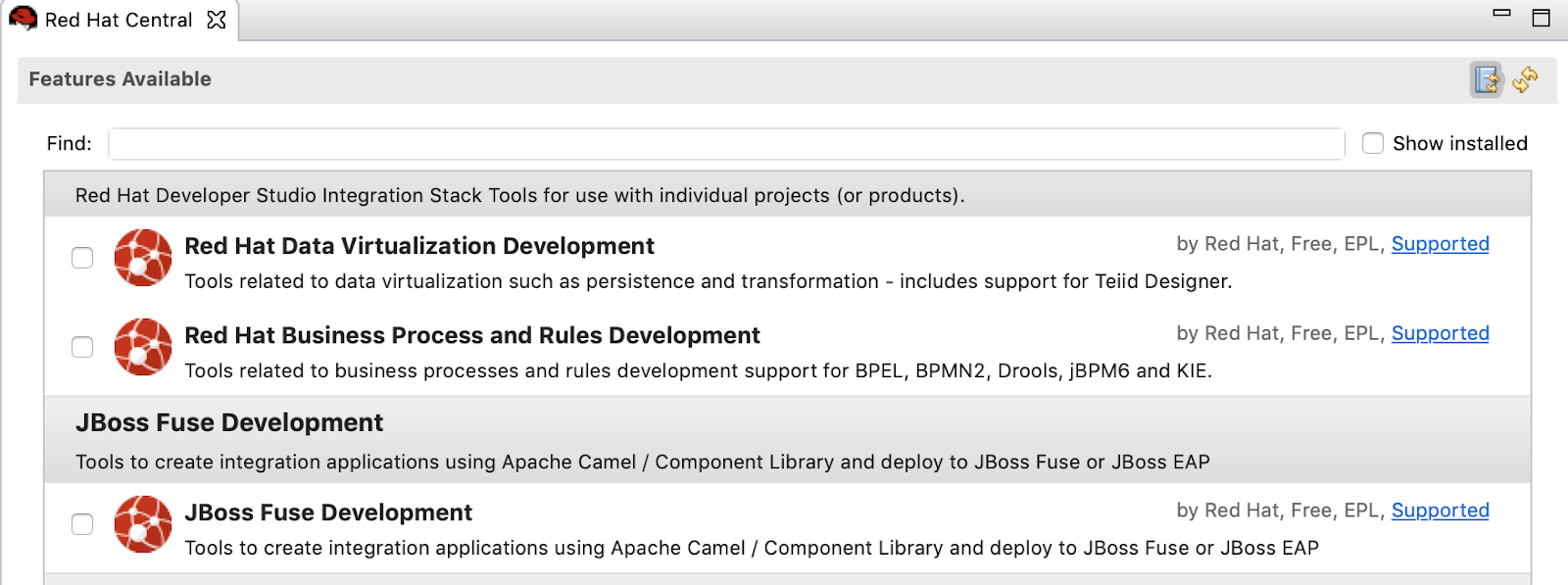The image size is (1568, 585).
Task: Click the red hat icon on the tab
Action: tap(23, 19)
